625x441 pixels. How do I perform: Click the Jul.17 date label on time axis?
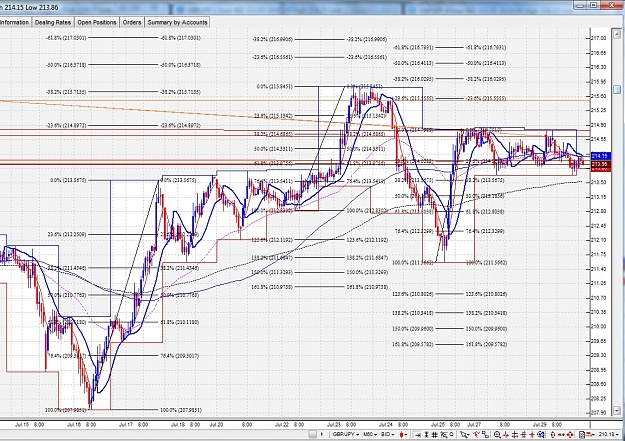click(126, 425)
